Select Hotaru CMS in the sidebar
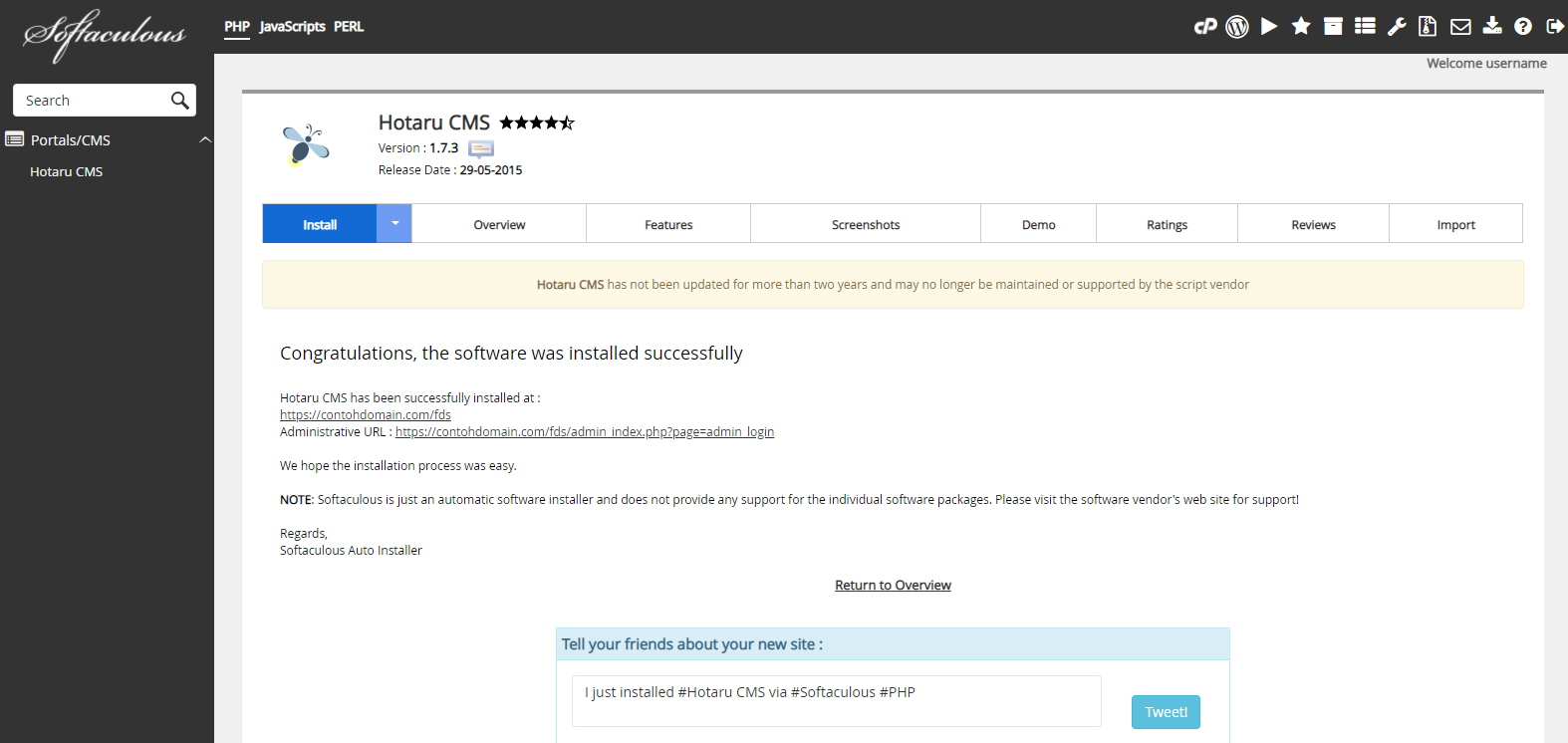Image resolution: width=1568 pixels, height=743 pixels. (67, 172)
